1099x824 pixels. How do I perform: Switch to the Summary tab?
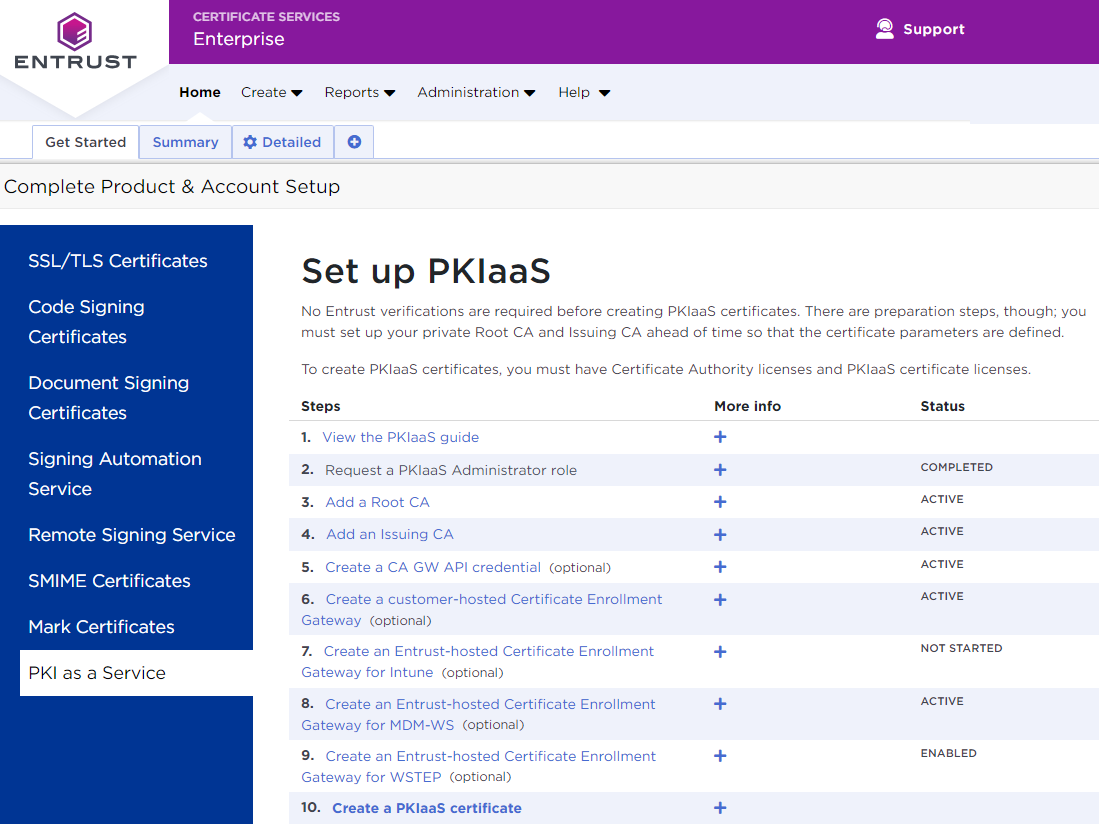[x=185, y=142]
